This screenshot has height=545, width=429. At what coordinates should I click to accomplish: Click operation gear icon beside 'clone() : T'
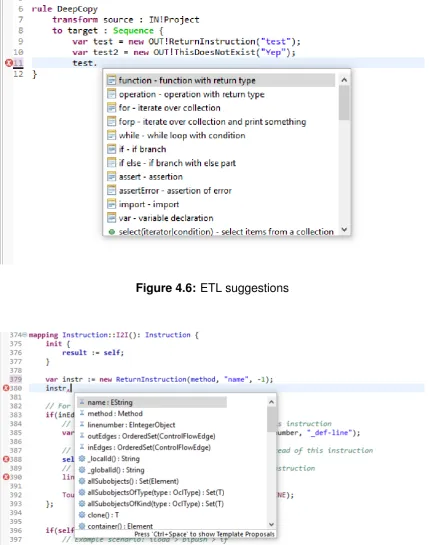(x=82, y=515)
